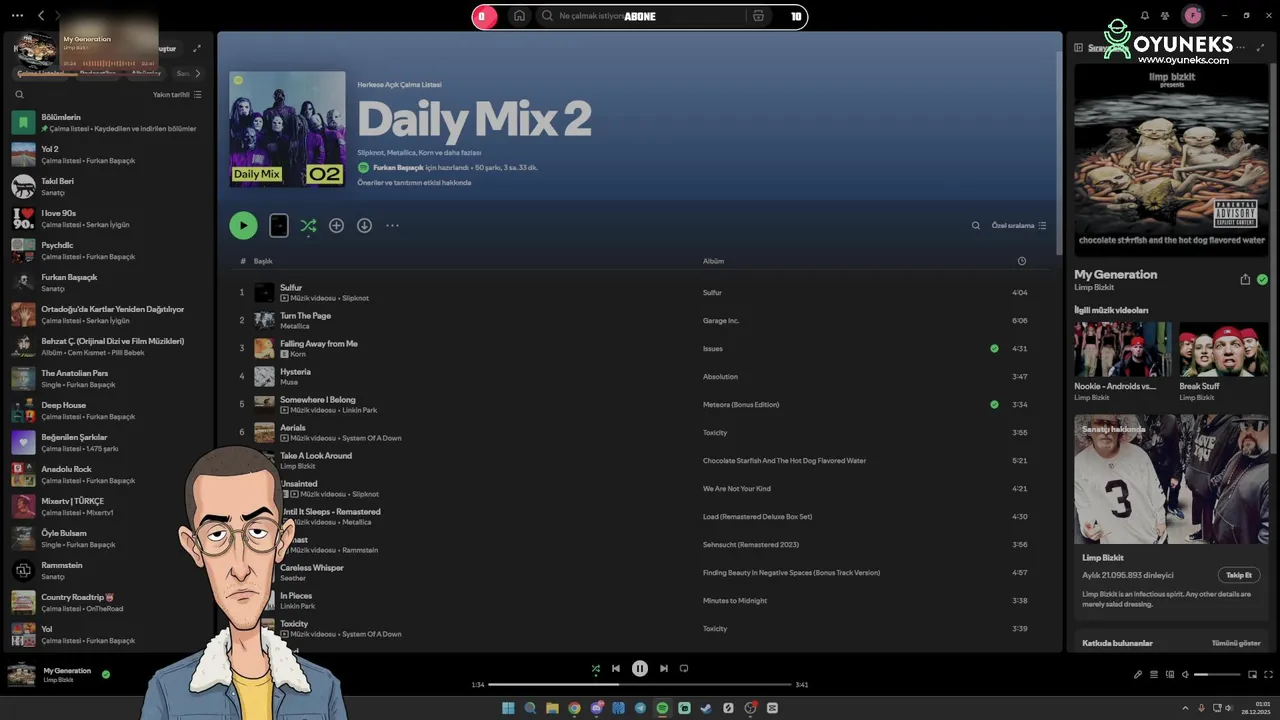Seek on the song progress bar
Viewport: 1280px width, 720px height.
tap(640, 685)
